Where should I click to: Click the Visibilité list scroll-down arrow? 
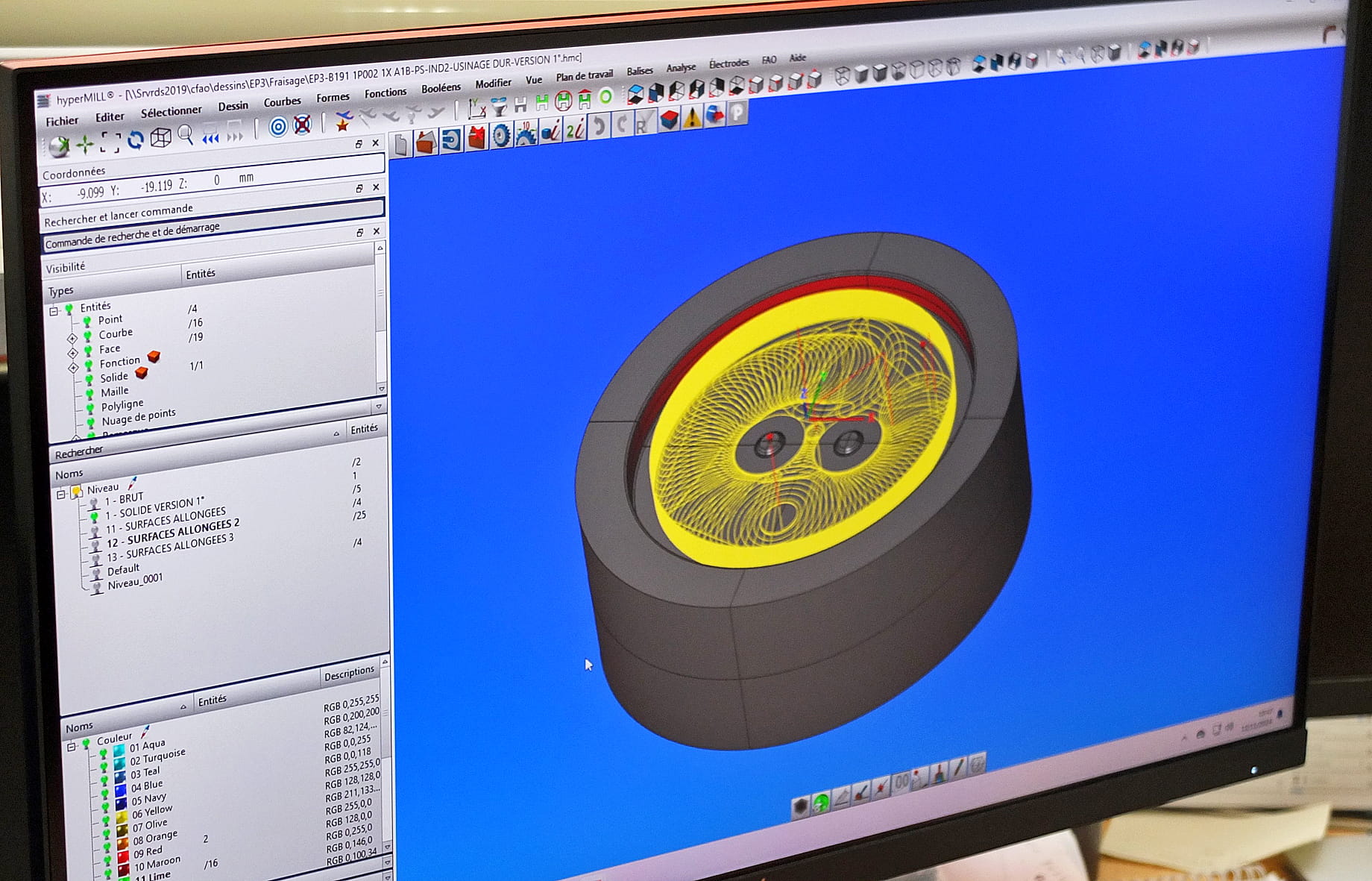point(382,389)
